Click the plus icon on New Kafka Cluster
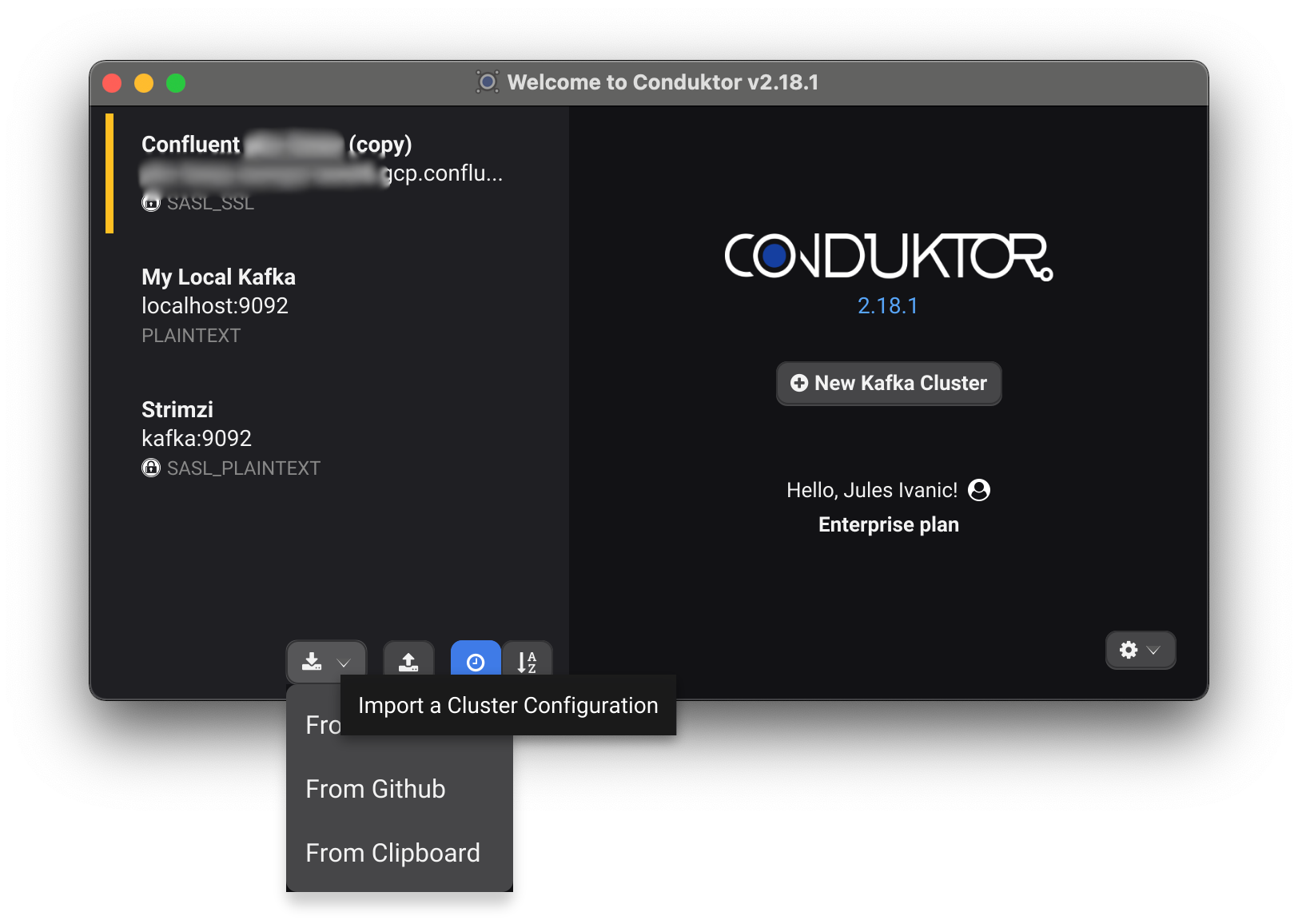The image size is (1298, 924). 799,383
